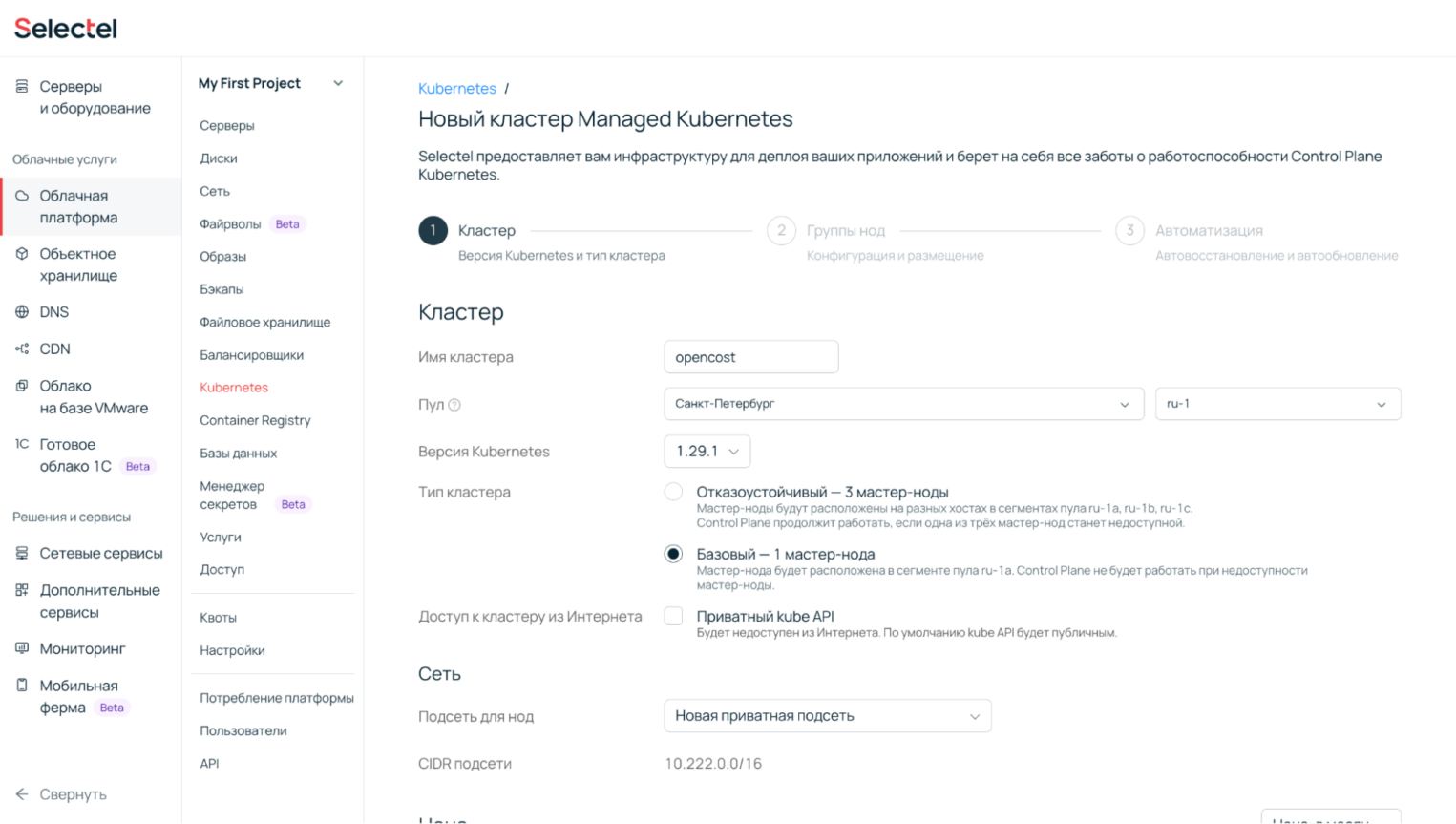Open Квоты menu item
This screenshot has width=1456, height=824.
coord(218,618)
